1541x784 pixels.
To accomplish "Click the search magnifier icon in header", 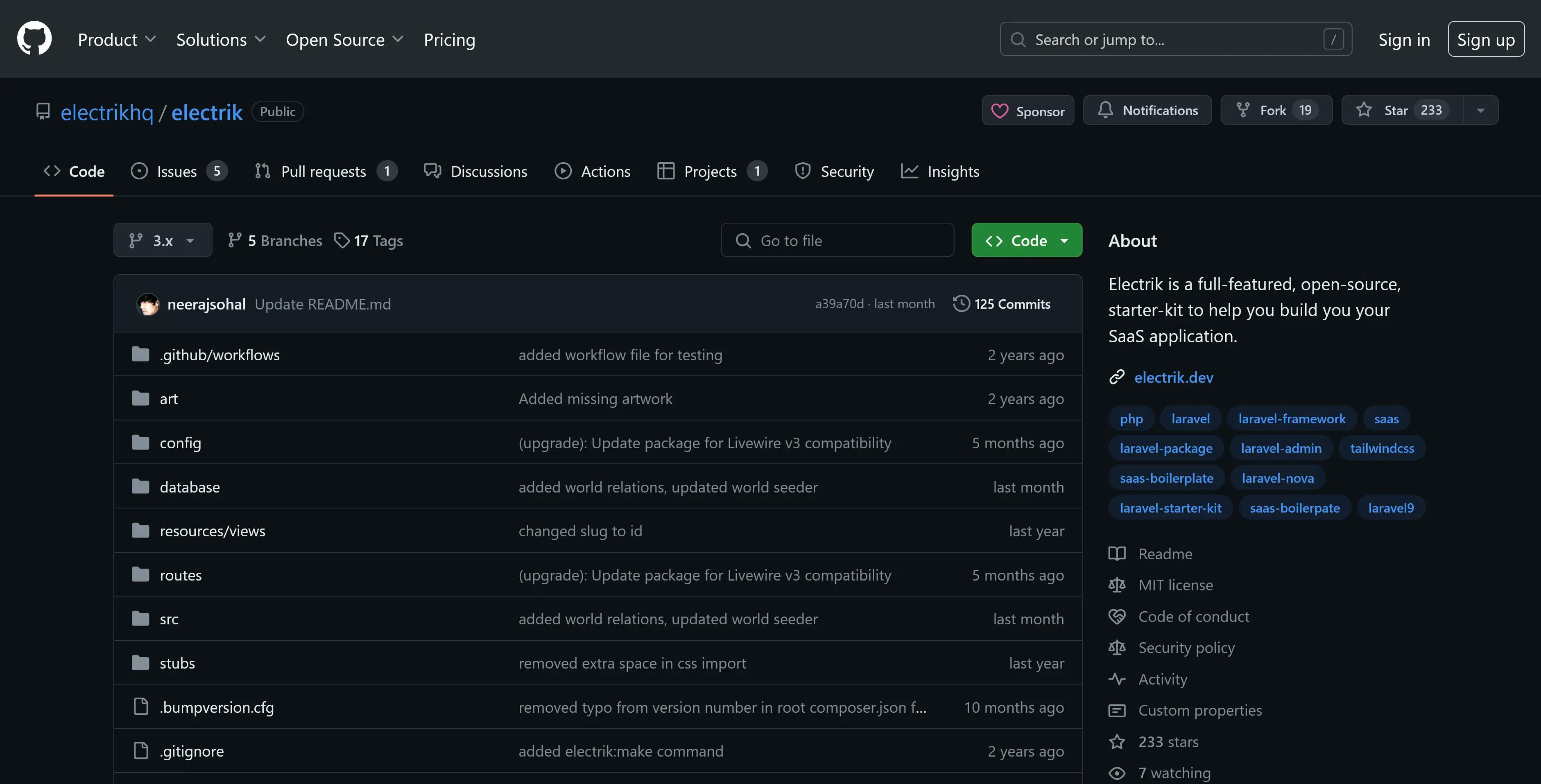I will (1018, 39).
